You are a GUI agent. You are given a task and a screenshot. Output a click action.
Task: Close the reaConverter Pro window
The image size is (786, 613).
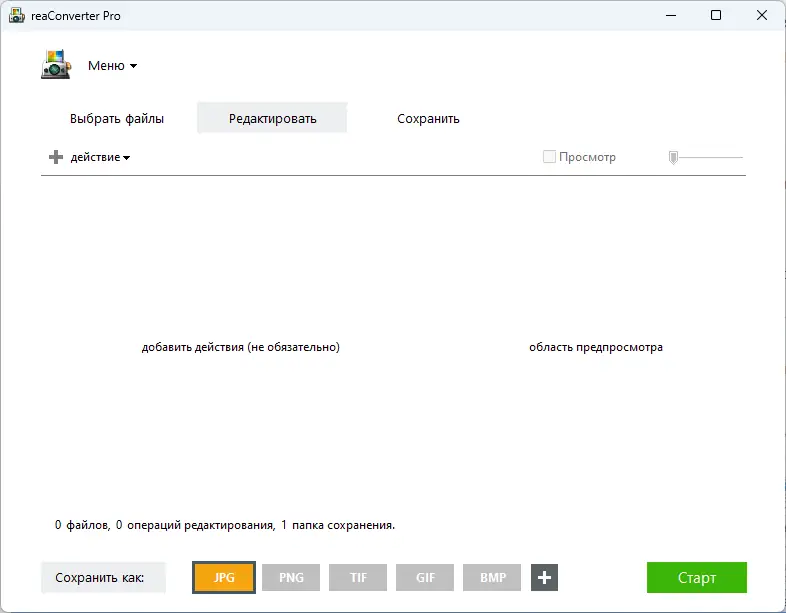(x=762, y=16)
